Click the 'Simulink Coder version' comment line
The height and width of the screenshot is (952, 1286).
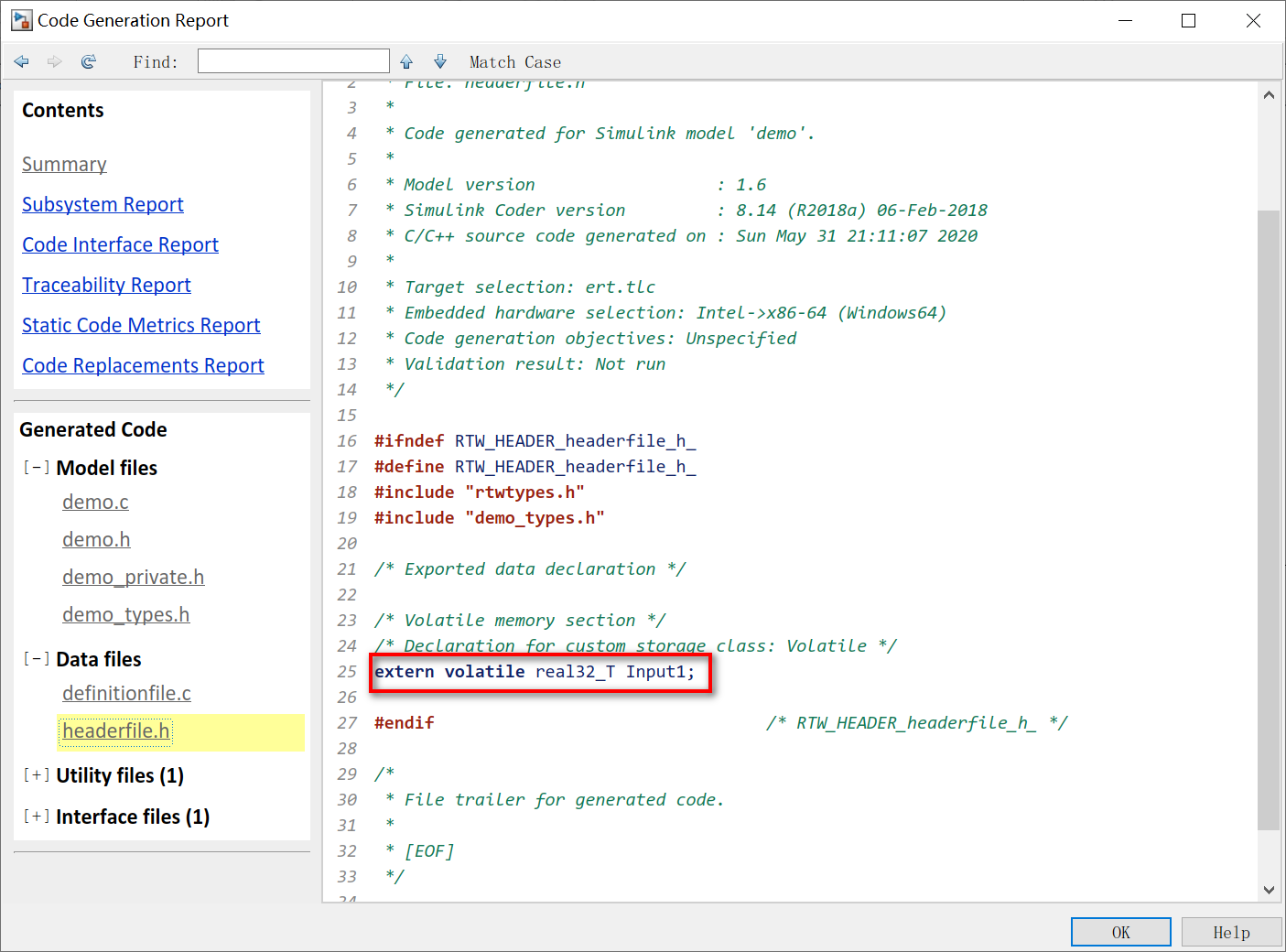(686, 211)
